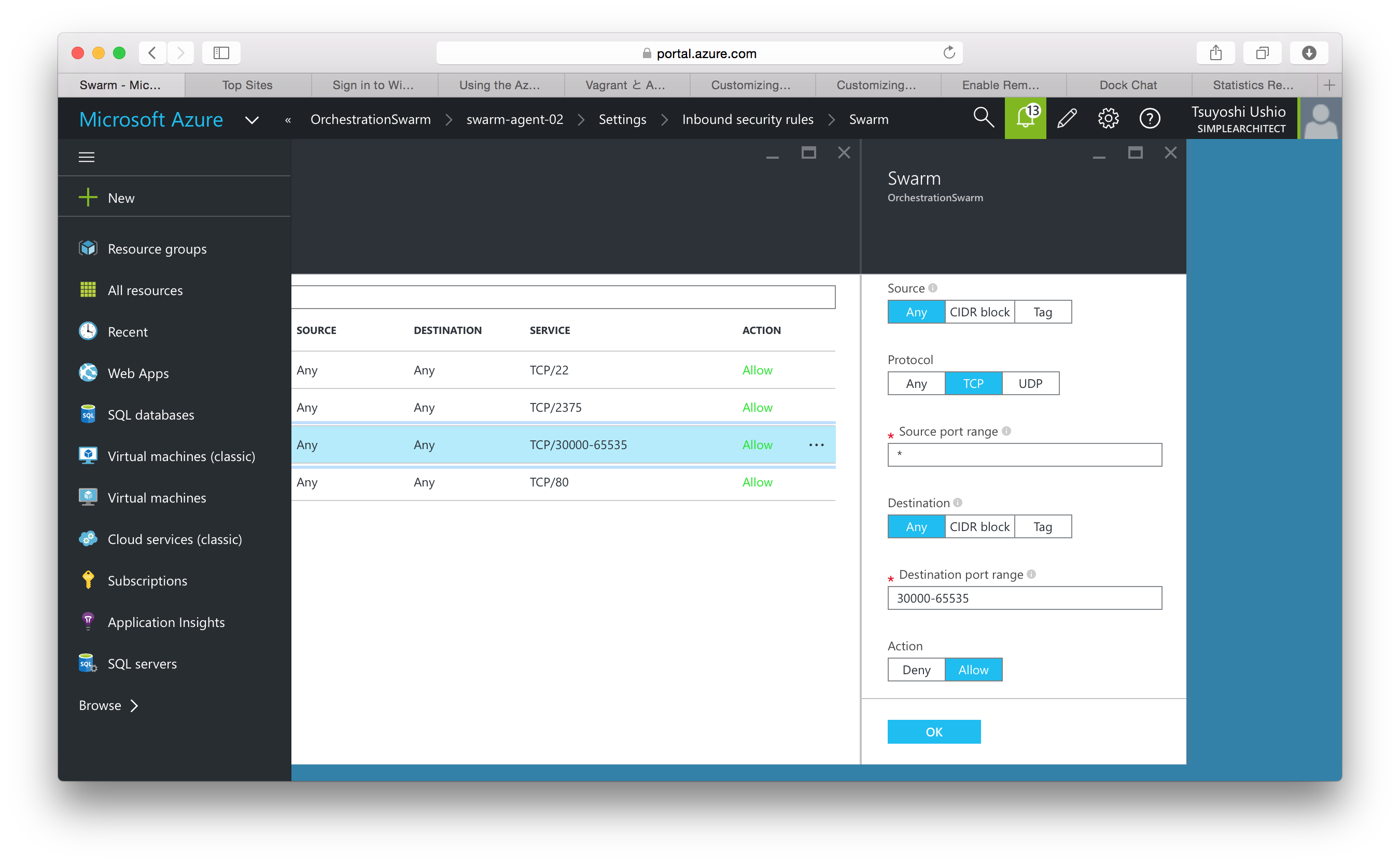Open Recent clock icon

click(x=88, y=331)
